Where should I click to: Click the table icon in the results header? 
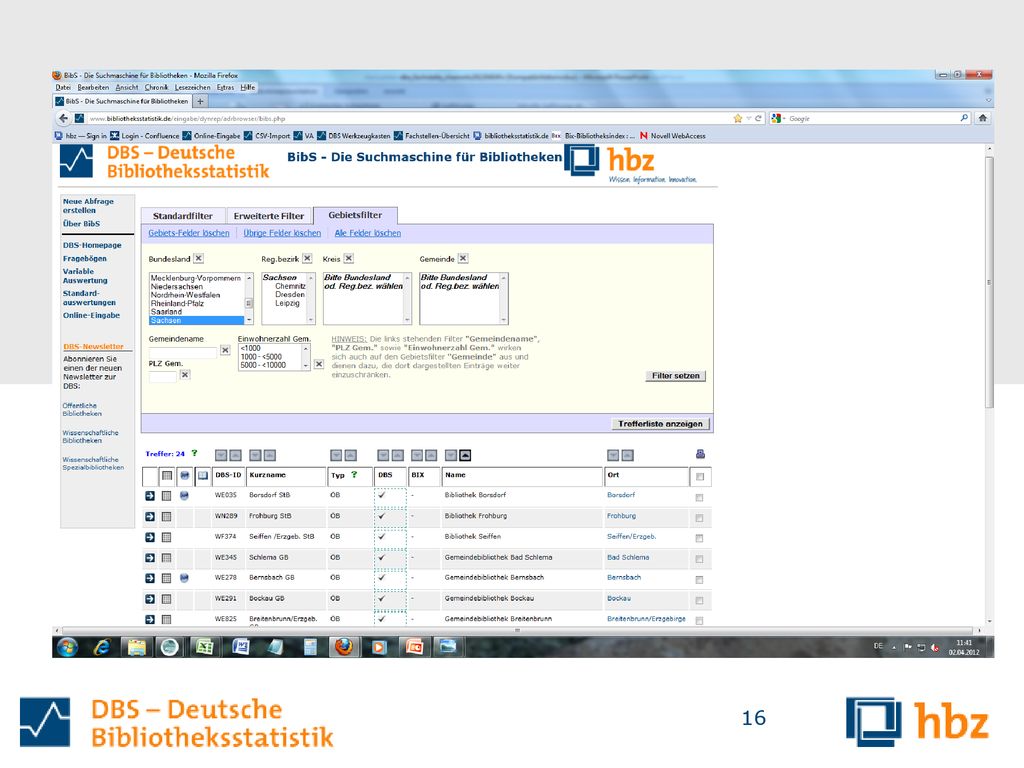pos(167,475)
